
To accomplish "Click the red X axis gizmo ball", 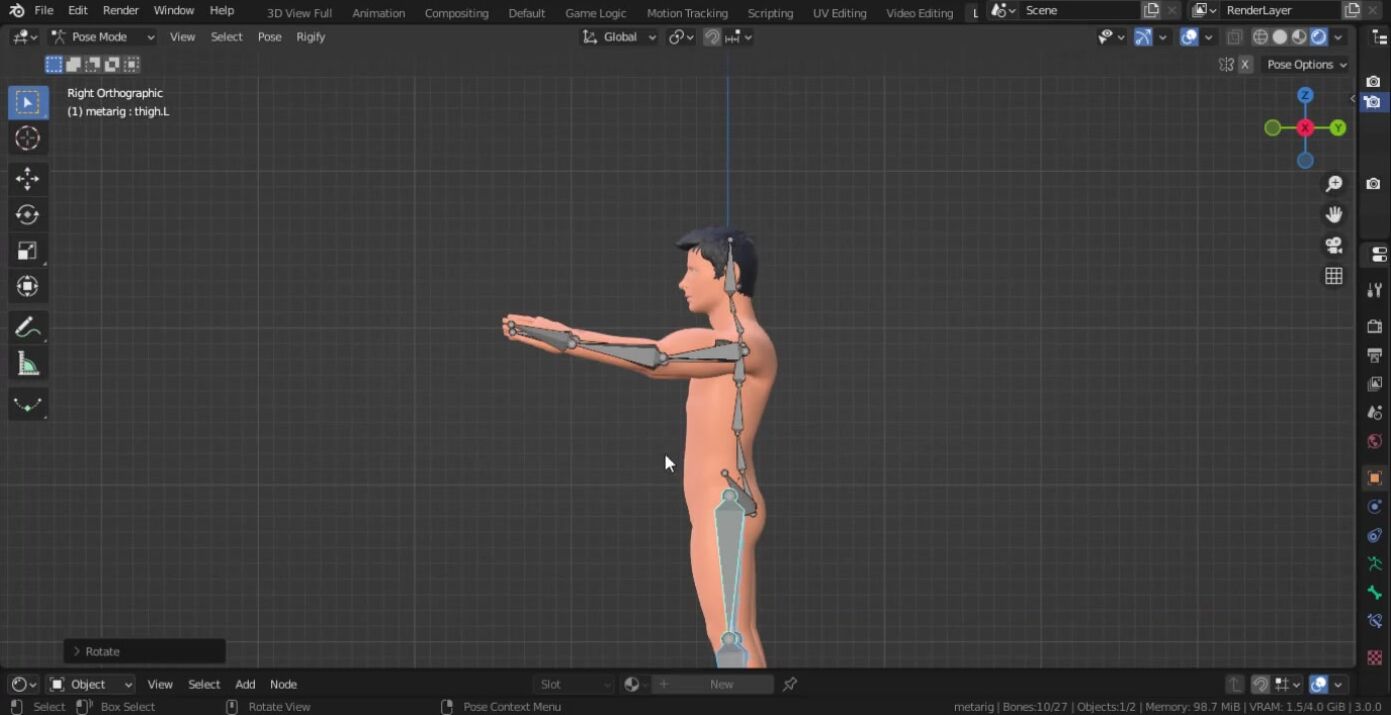I will click(1305, 128).
